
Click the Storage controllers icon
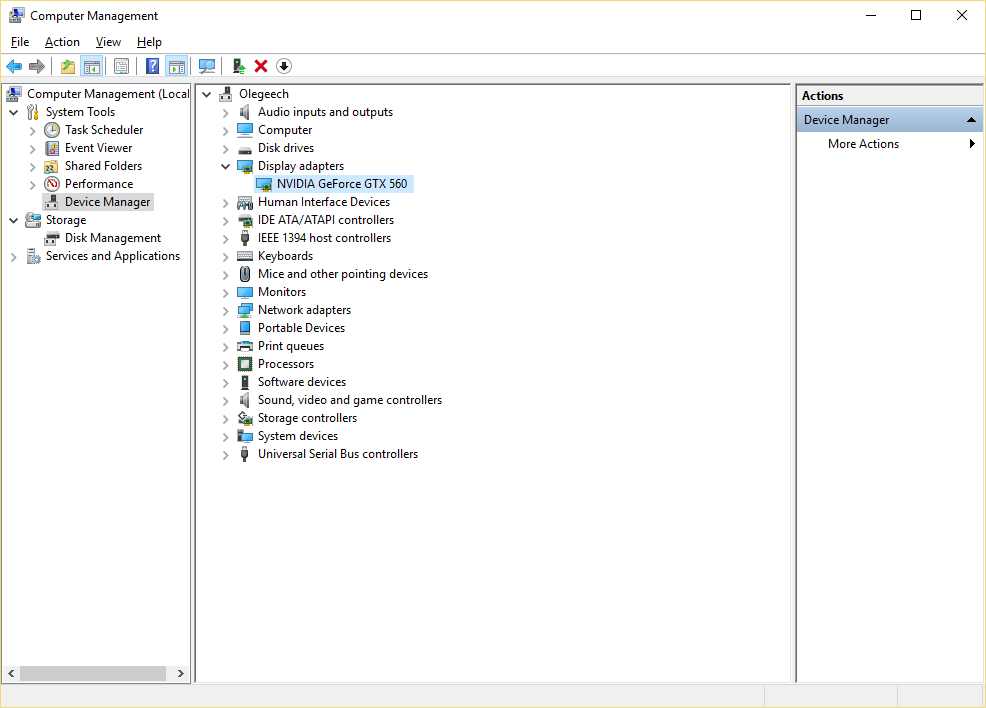(x=245, y=418)
